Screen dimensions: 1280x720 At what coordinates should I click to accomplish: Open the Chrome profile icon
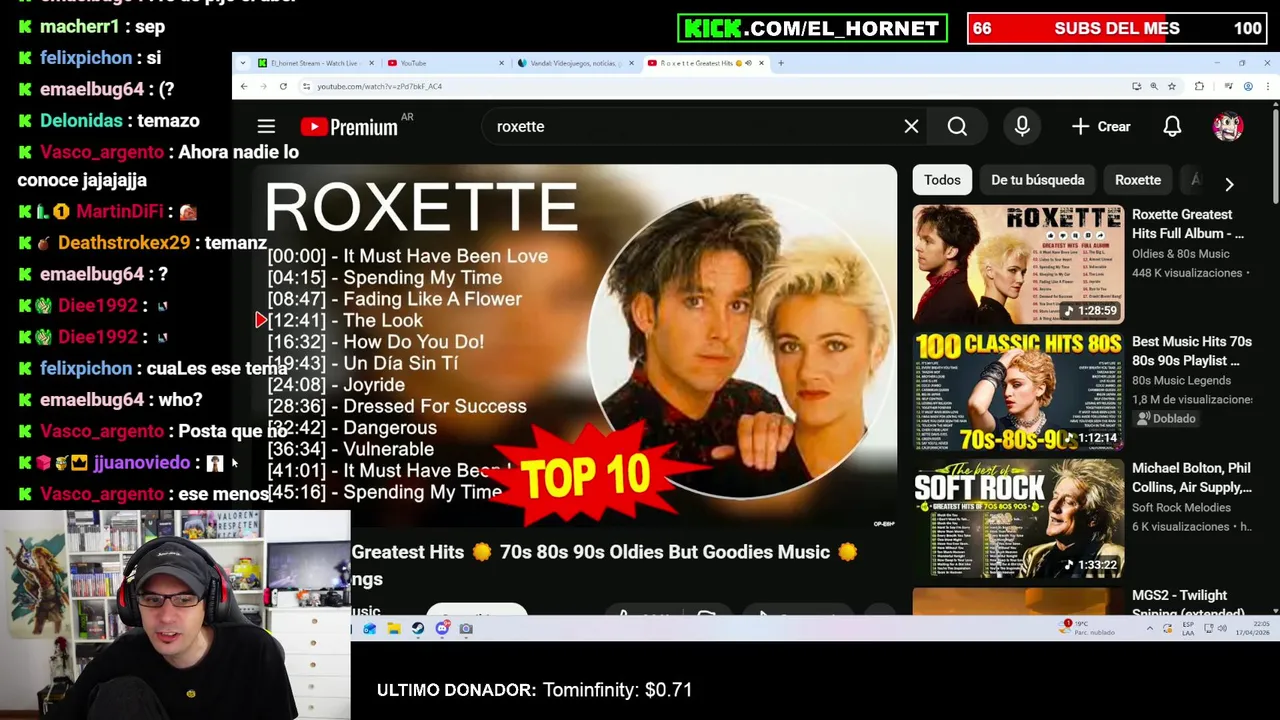coord(1248,87)
